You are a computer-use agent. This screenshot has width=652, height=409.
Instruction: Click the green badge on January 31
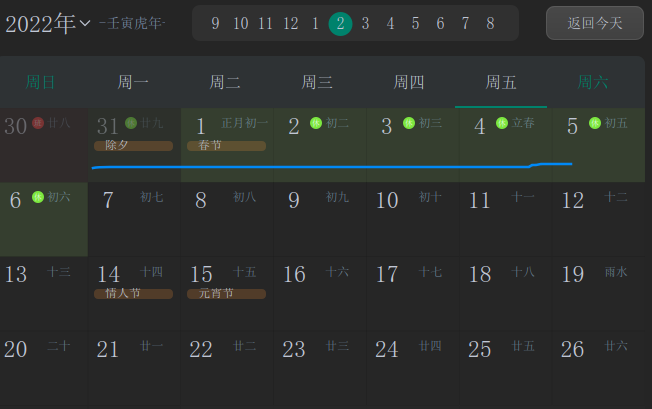(x=131, y=123)
